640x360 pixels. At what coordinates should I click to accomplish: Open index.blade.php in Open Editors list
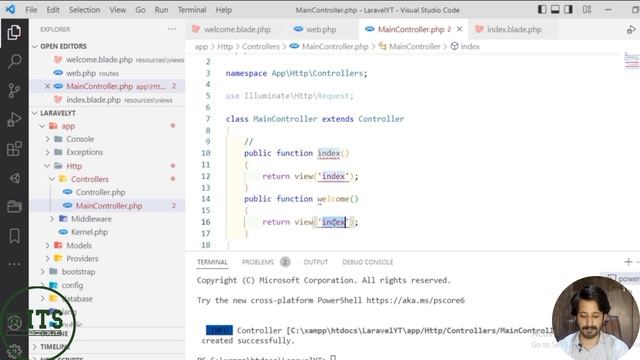[108, 100]
